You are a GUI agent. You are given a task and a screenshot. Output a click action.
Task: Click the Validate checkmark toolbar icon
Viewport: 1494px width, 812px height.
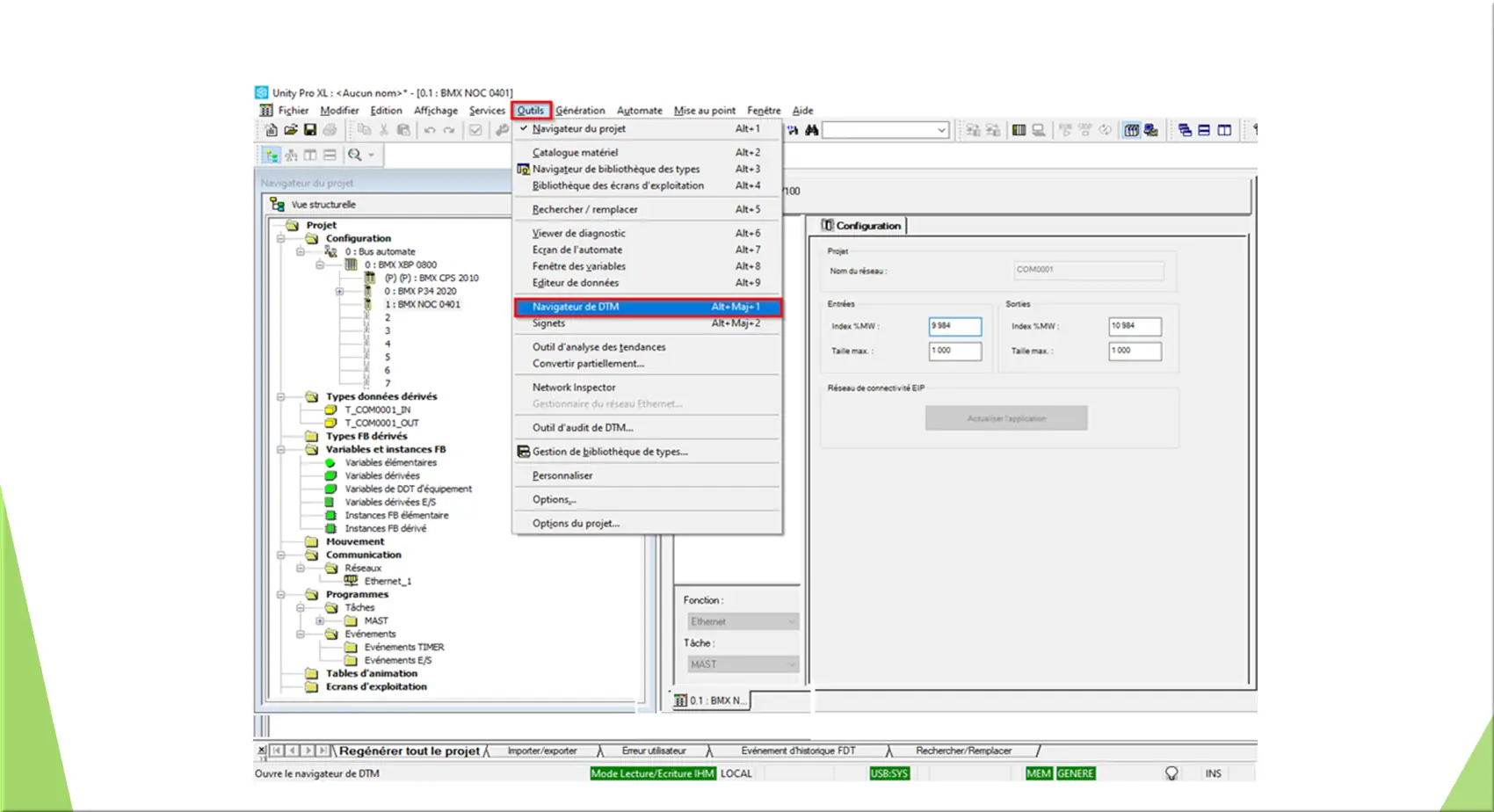tap(475, 130)
